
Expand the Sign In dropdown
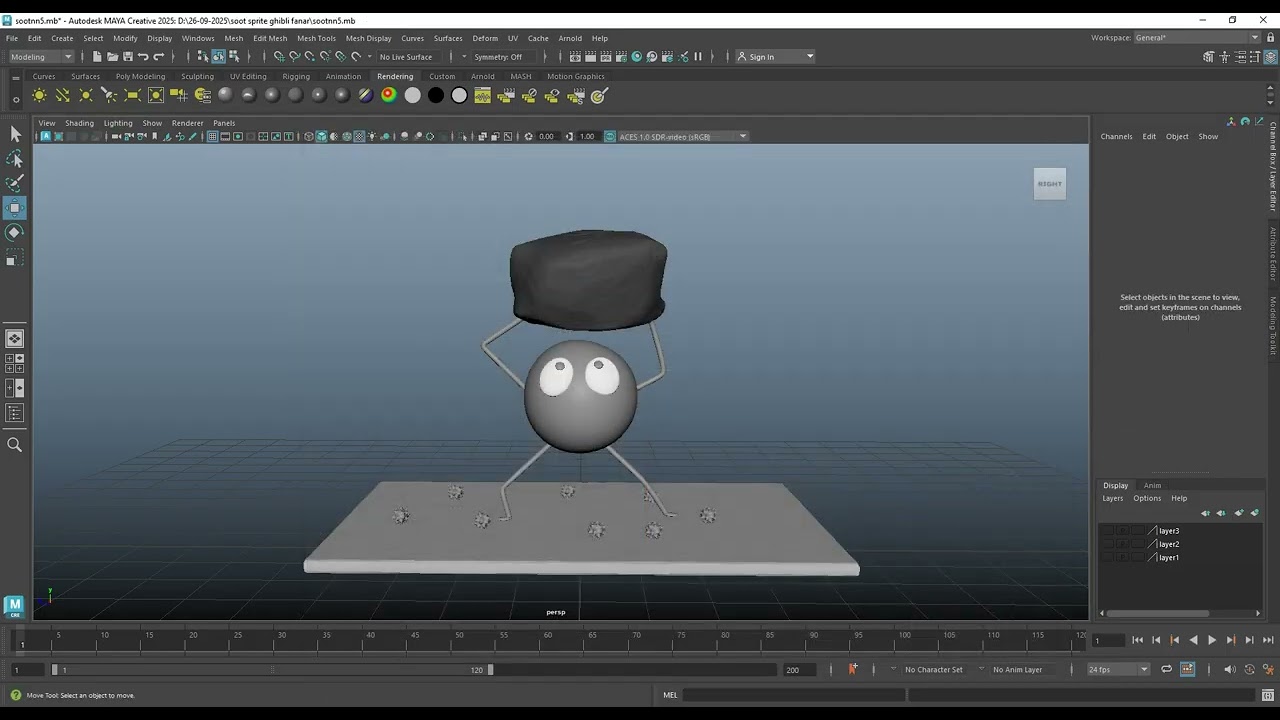click(x=776, y=57)
